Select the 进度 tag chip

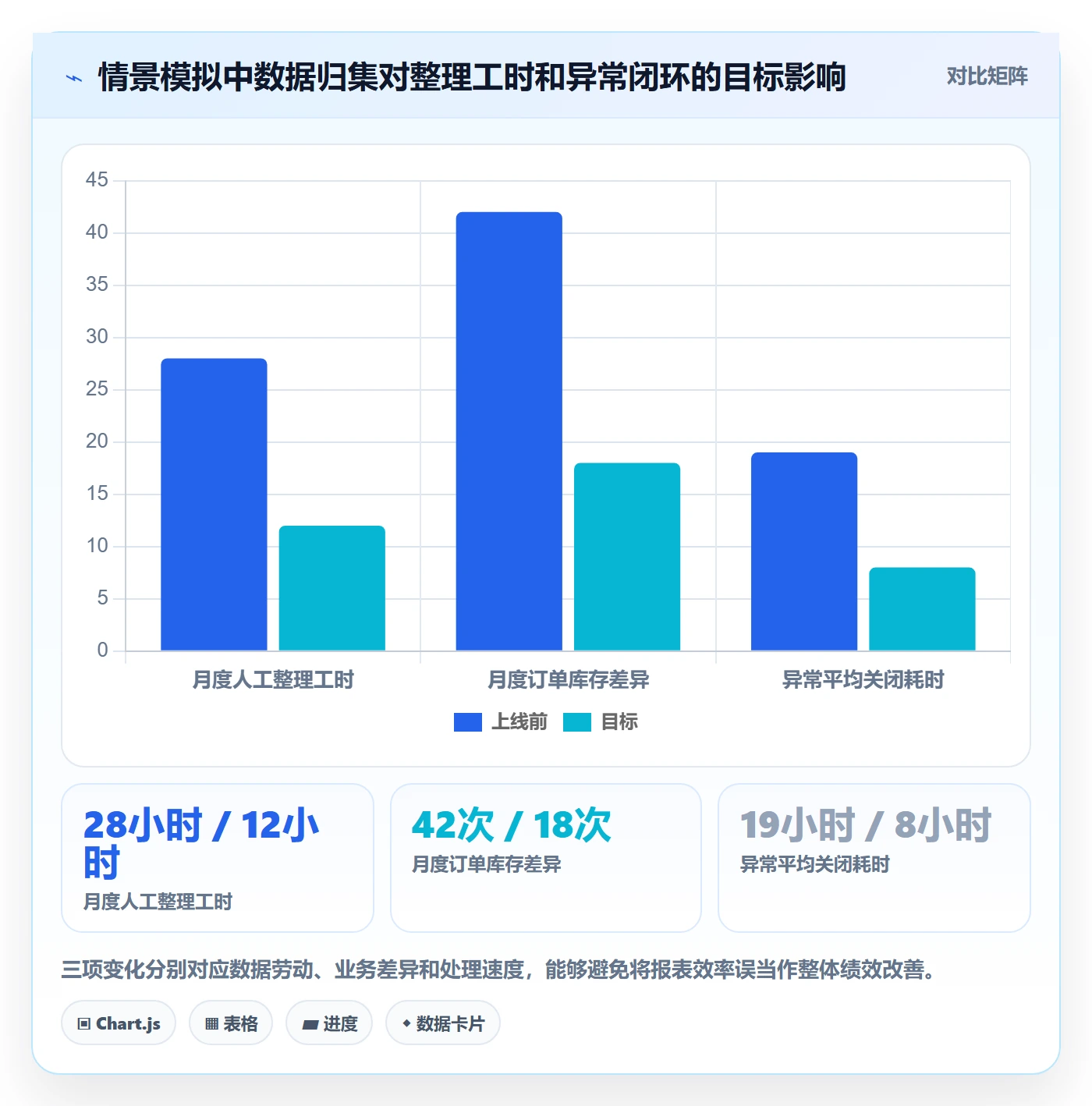pyautogui.click(x=329, y=1023)
